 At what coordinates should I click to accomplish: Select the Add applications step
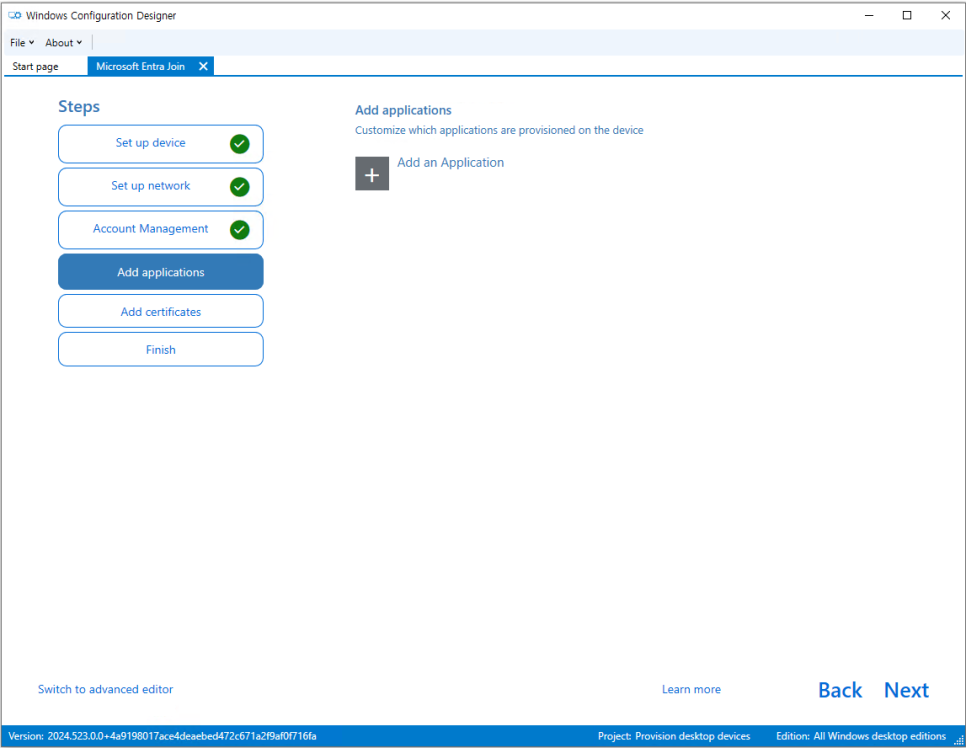pyautogui.click(x=161, y=272)
